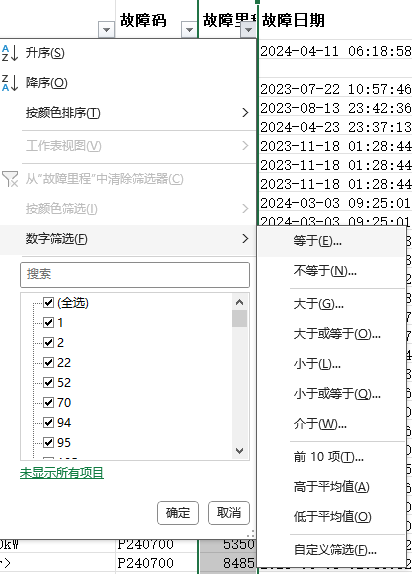Uncheck value 94 in filter list

tap(49, 422)
